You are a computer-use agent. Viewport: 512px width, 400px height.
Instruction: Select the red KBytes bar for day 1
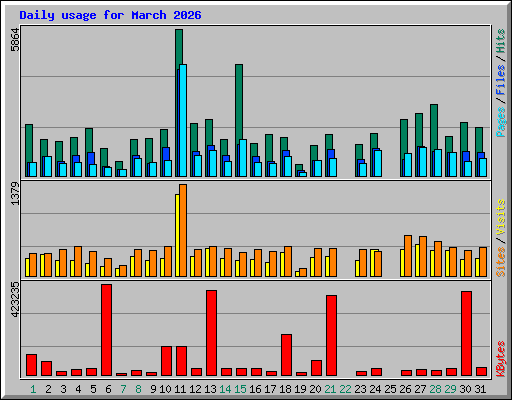tap(31, 365)
